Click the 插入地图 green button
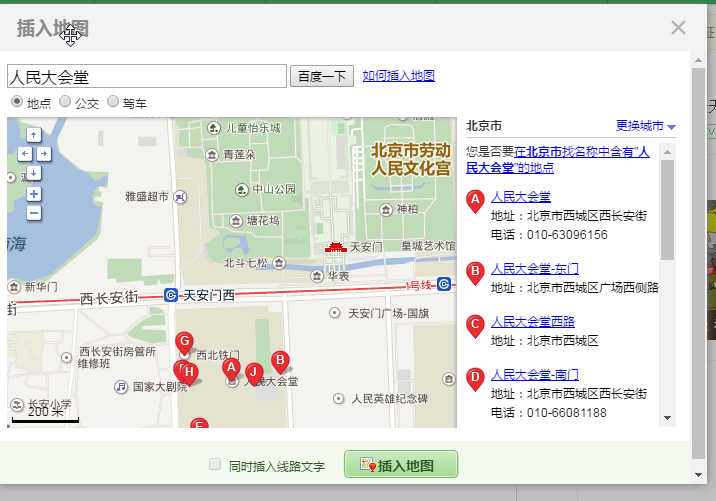This screenshot has width=716, height=501. [x=401, y=464]
